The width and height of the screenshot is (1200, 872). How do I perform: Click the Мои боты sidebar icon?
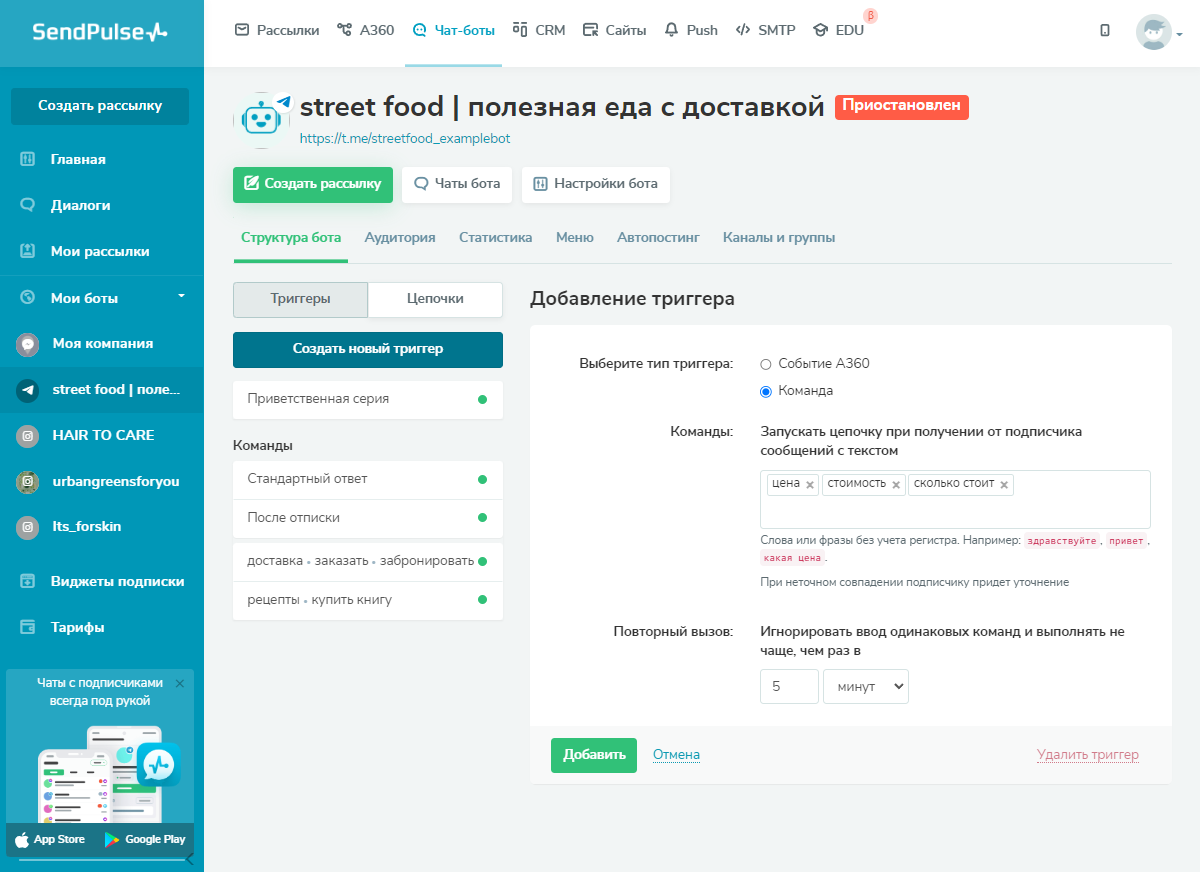(28, 298)
